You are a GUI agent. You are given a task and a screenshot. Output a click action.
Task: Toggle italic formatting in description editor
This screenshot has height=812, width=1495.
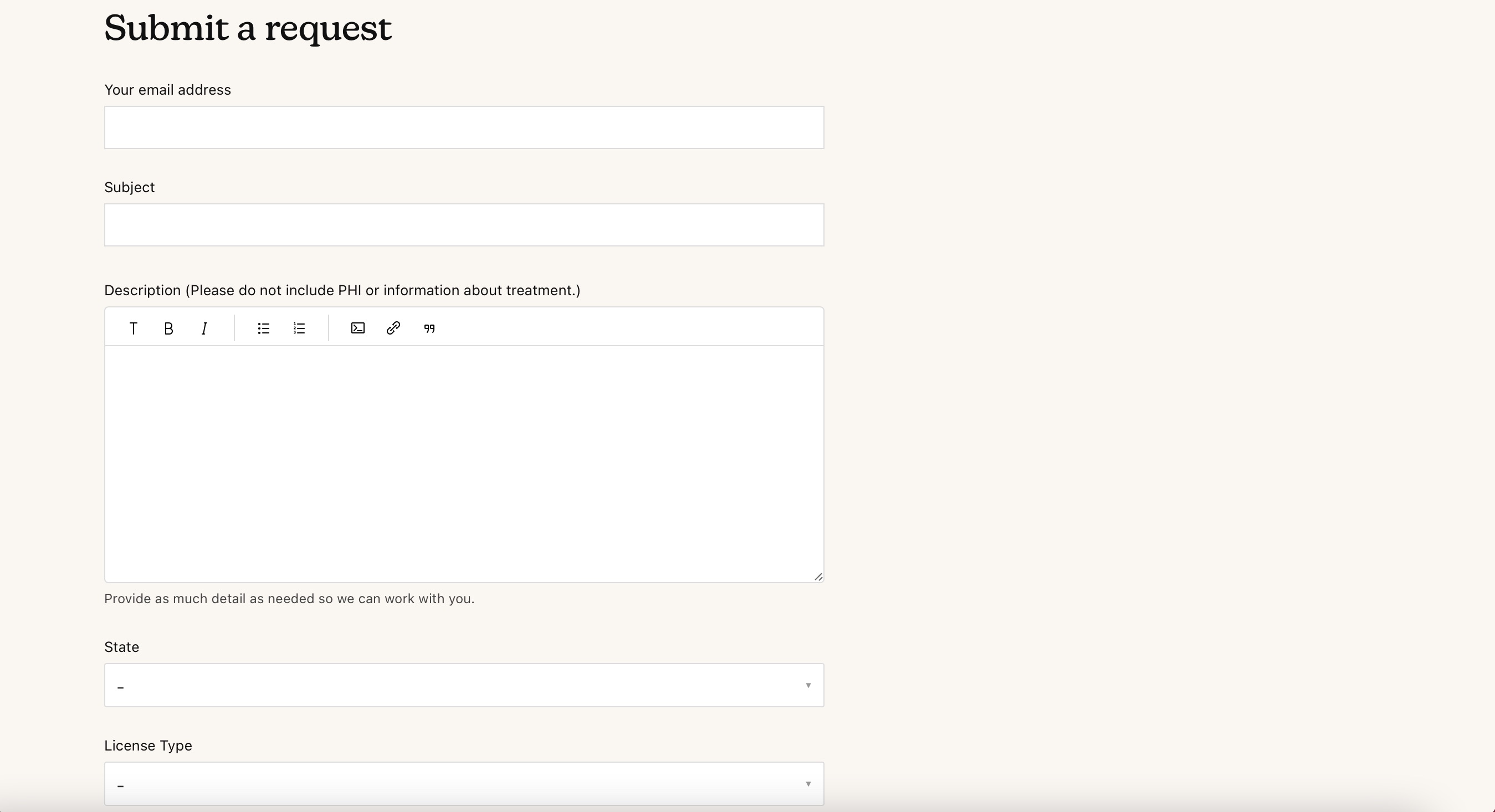pos(204,328)
